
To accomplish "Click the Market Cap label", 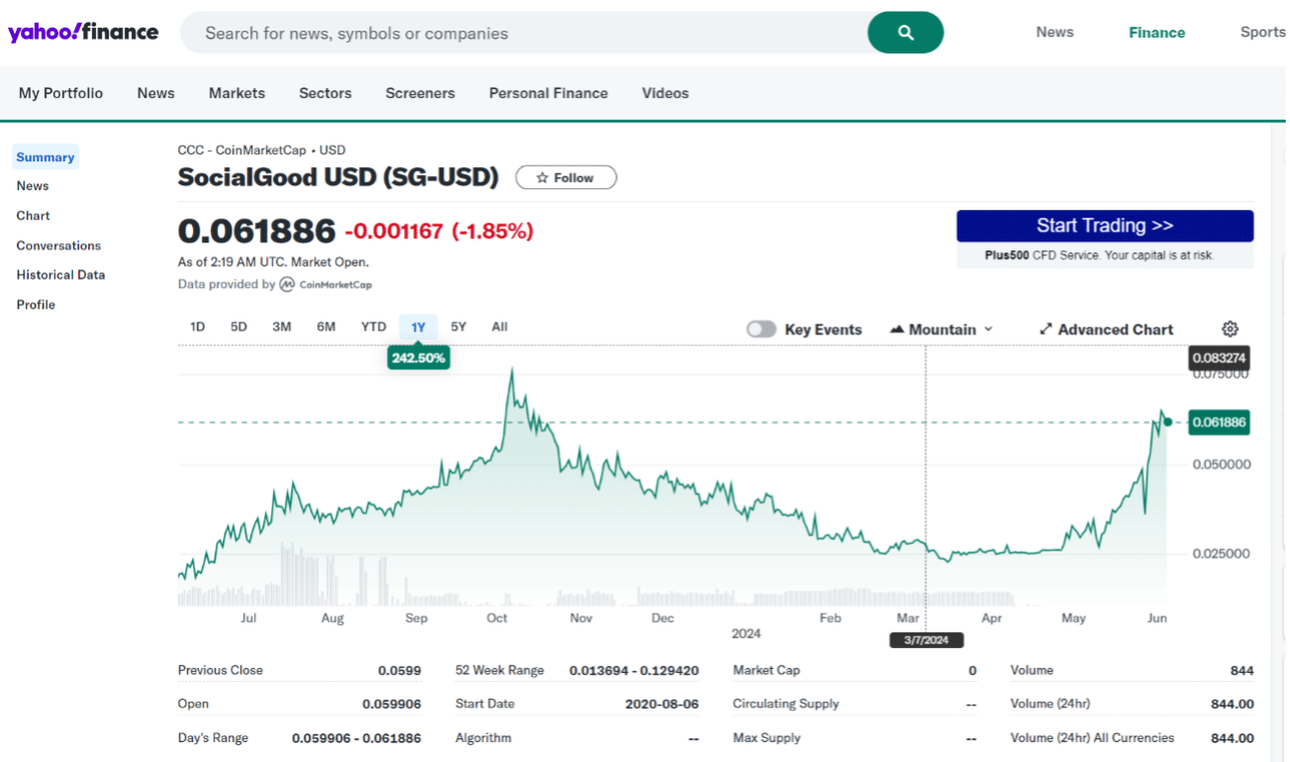I will point(766,670).
